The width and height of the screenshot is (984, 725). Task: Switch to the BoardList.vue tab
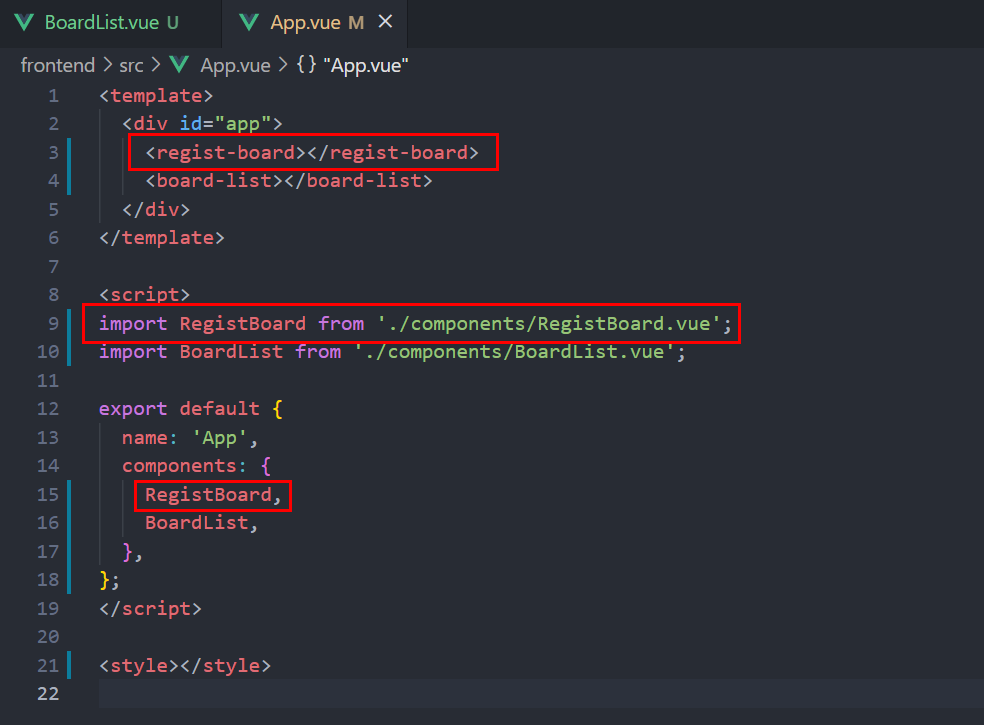pos(110,23)
